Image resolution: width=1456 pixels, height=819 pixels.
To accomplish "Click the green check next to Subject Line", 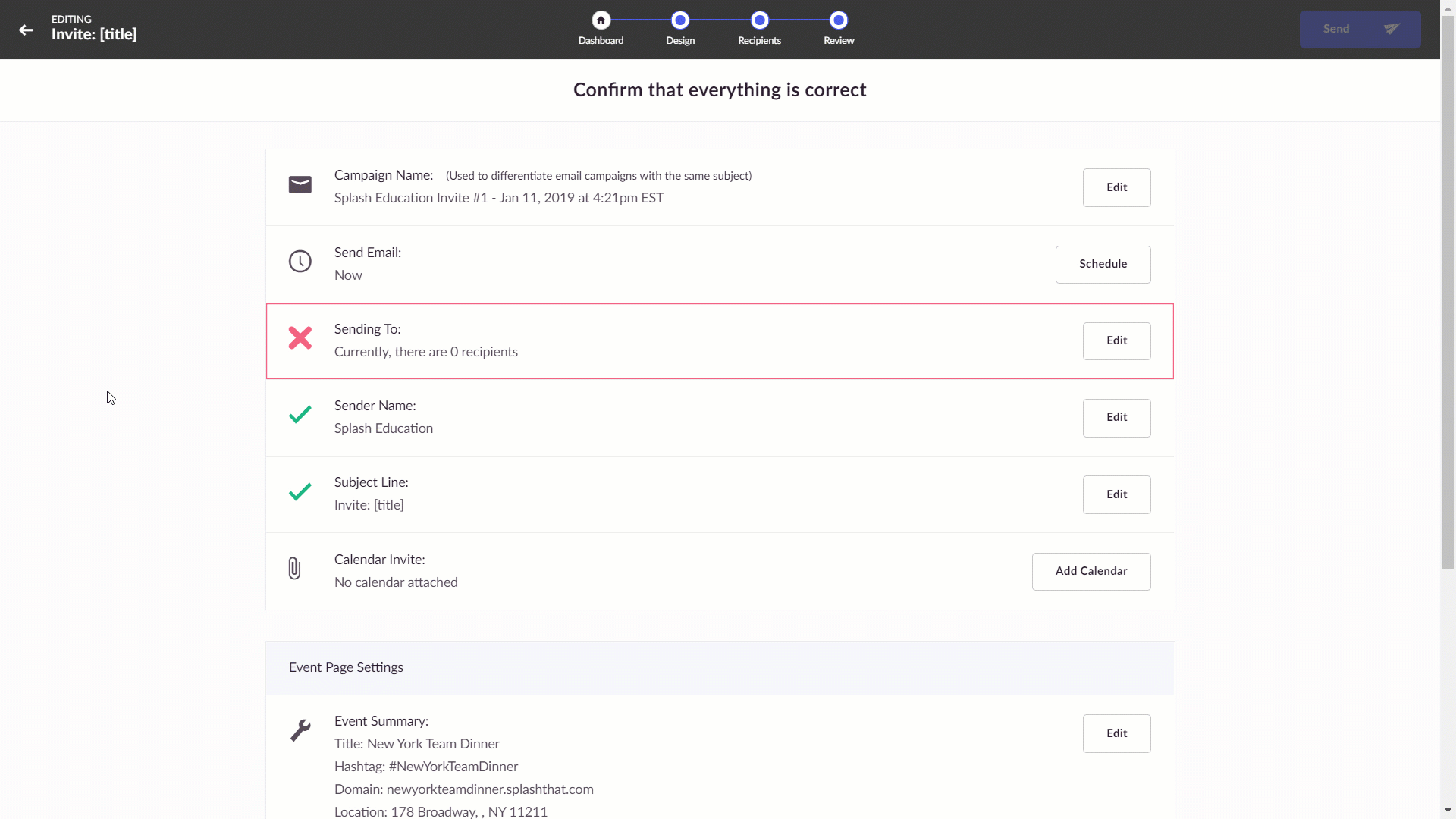I will 300,491.
